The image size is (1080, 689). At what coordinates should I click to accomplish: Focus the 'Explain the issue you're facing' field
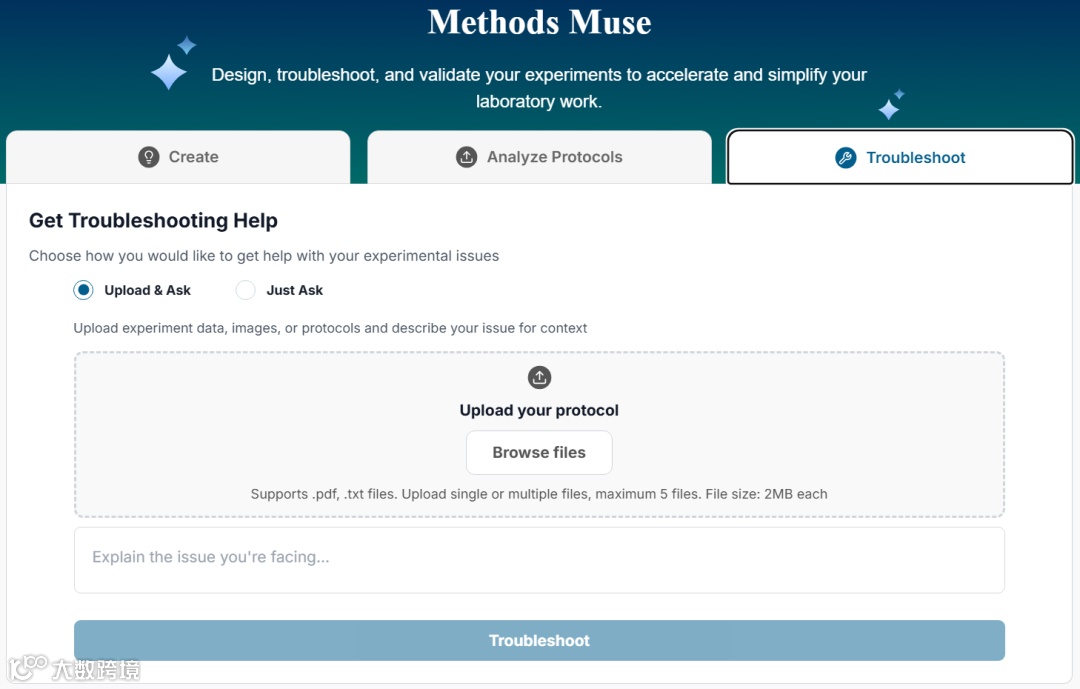coord(539,560)
